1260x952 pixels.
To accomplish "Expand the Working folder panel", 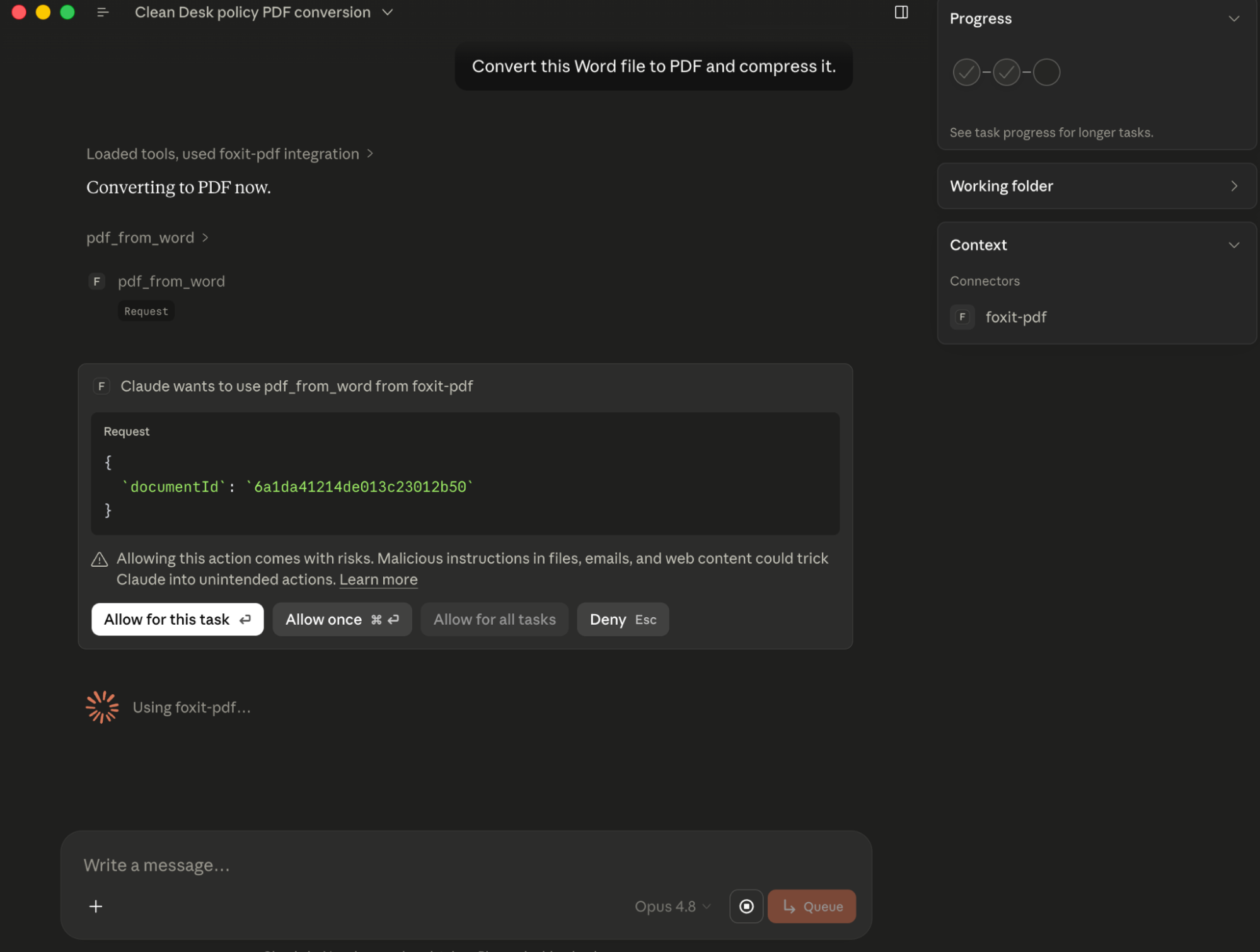I will (x=1097, y=186).
